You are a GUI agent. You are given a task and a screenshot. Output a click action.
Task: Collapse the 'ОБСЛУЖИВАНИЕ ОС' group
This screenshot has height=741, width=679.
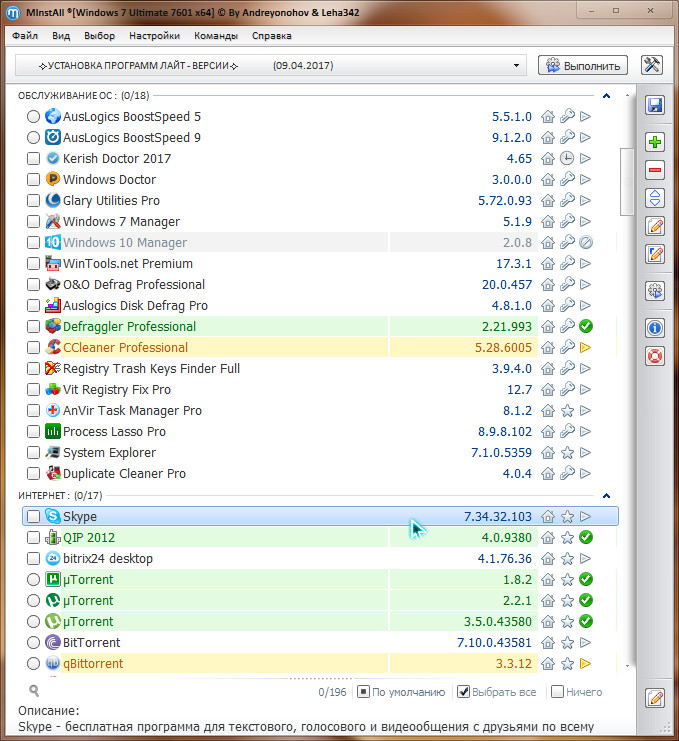606,96
